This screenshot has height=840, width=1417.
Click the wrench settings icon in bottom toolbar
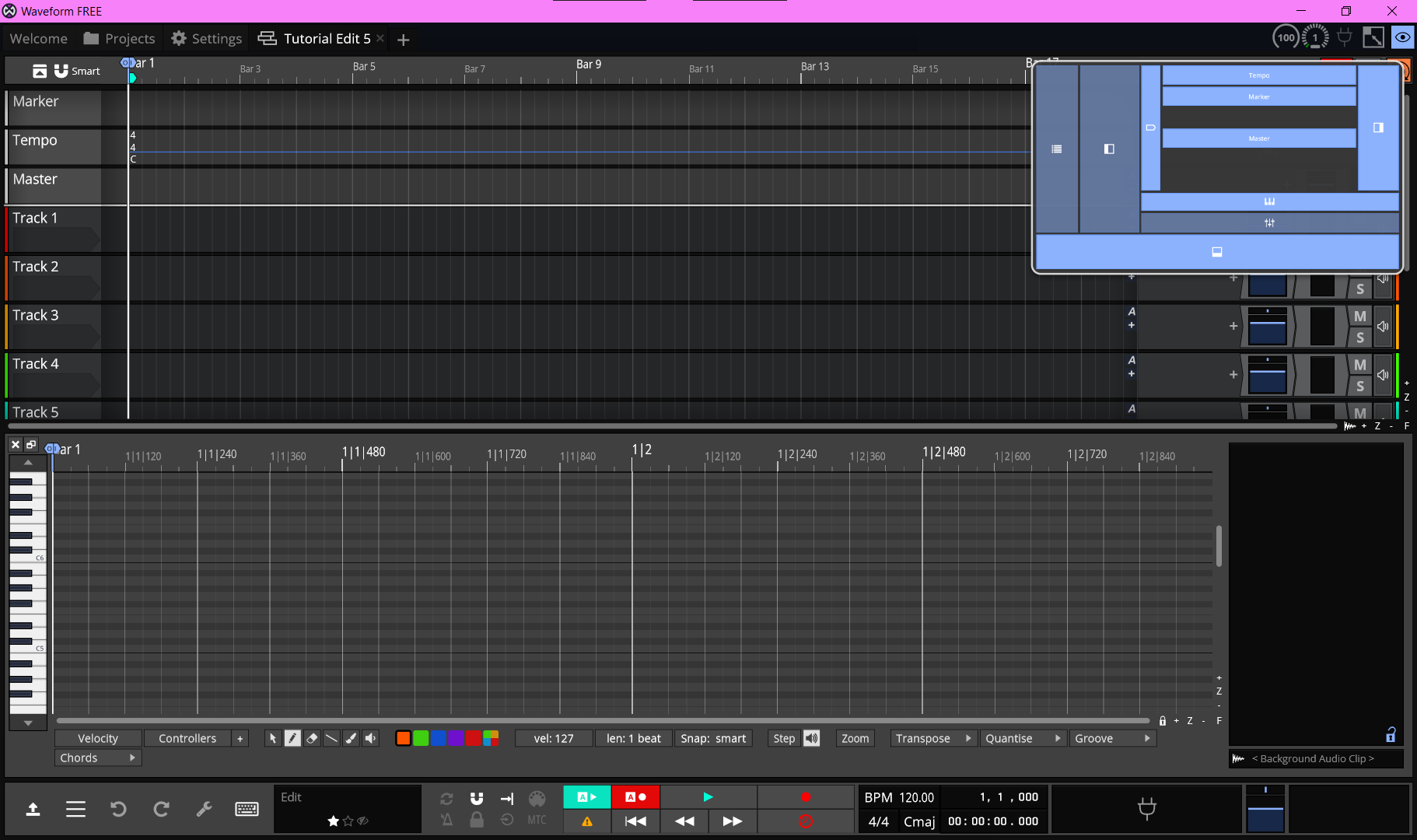[204, 809]
